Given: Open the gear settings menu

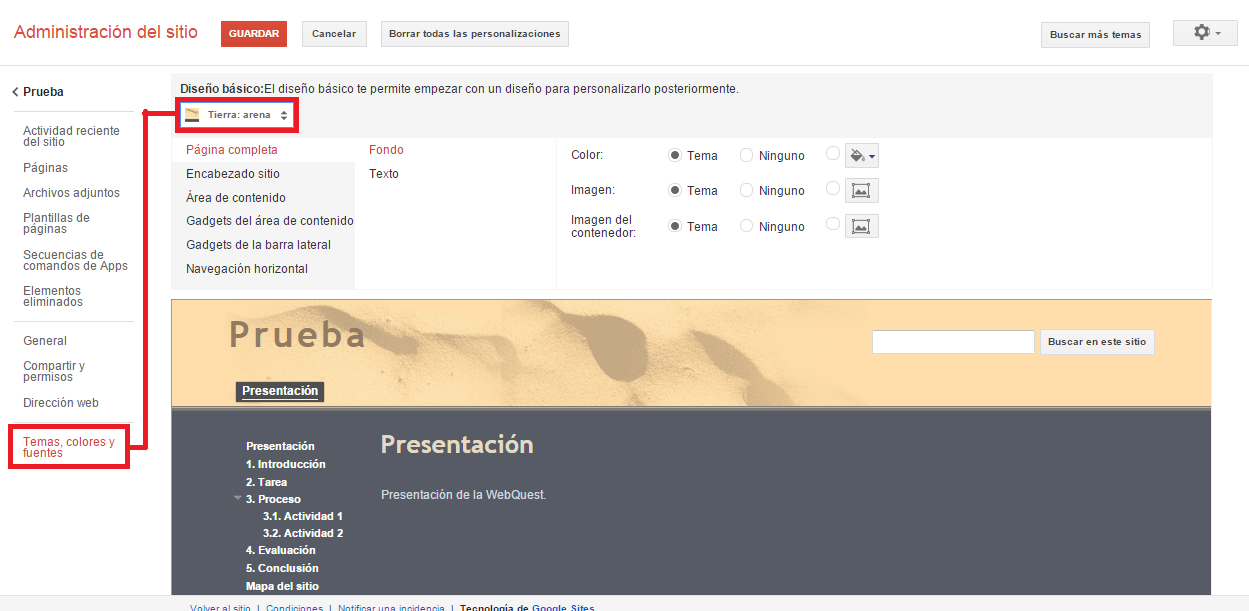Looking at the screenshot, I should [x=1205, y=33].
